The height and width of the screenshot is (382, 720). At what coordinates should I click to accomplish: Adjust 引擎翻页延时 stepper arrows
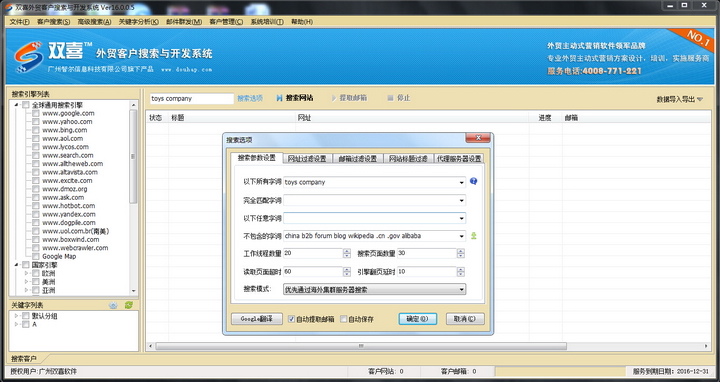461,272
